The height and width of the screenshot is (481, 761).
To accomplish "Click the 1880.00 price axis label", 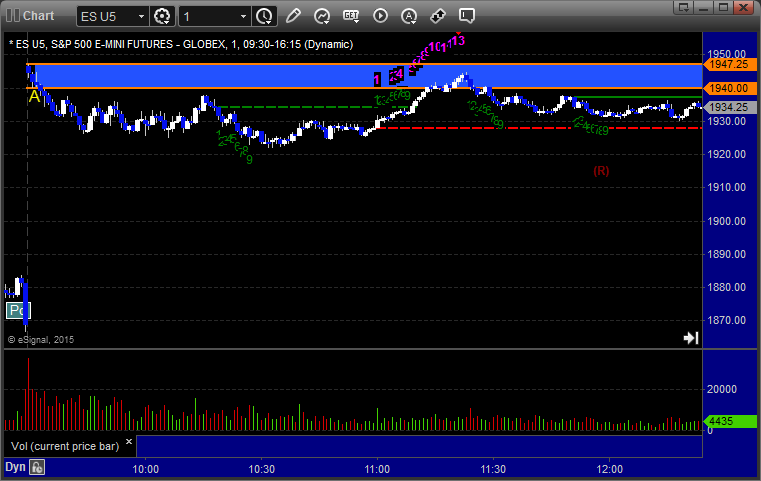I will click(727, 287).
